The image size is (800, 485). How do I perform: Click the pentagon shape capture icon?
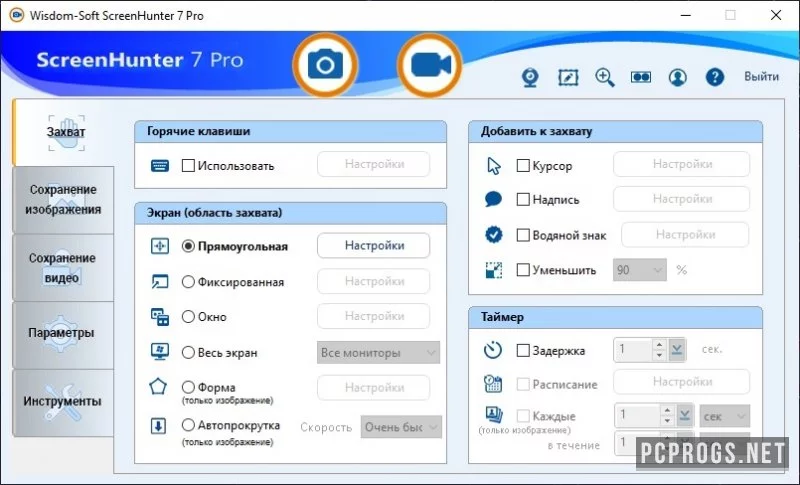[x=158, y=387]
